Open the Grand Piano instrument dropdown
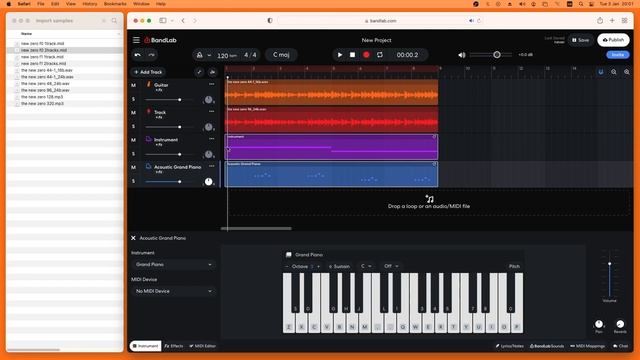640x360 pixels. 173,264
